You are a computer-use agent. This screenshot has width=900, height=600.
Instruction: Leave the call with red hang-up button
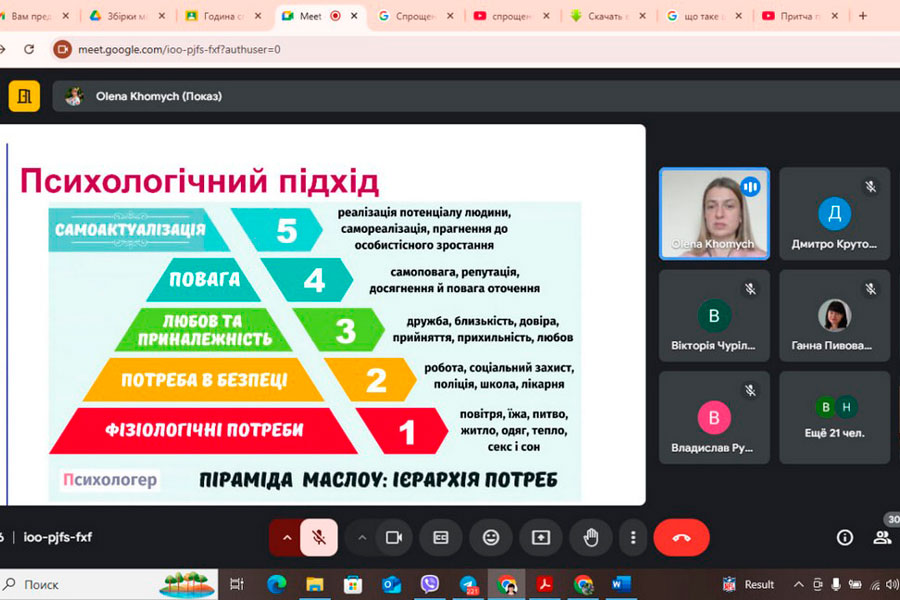tap(681, 537)
